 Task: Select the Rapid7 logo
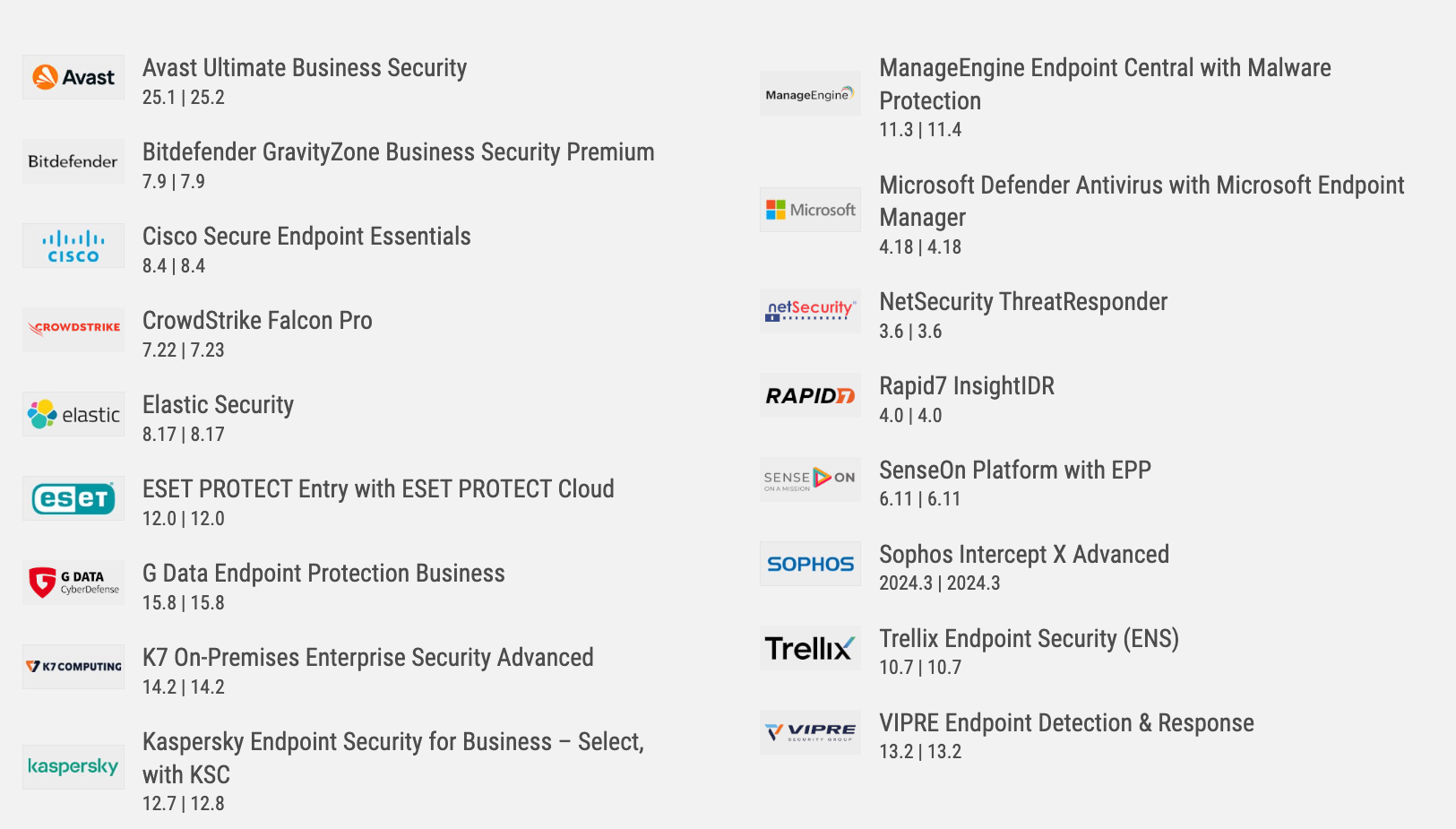coord(810,395)
